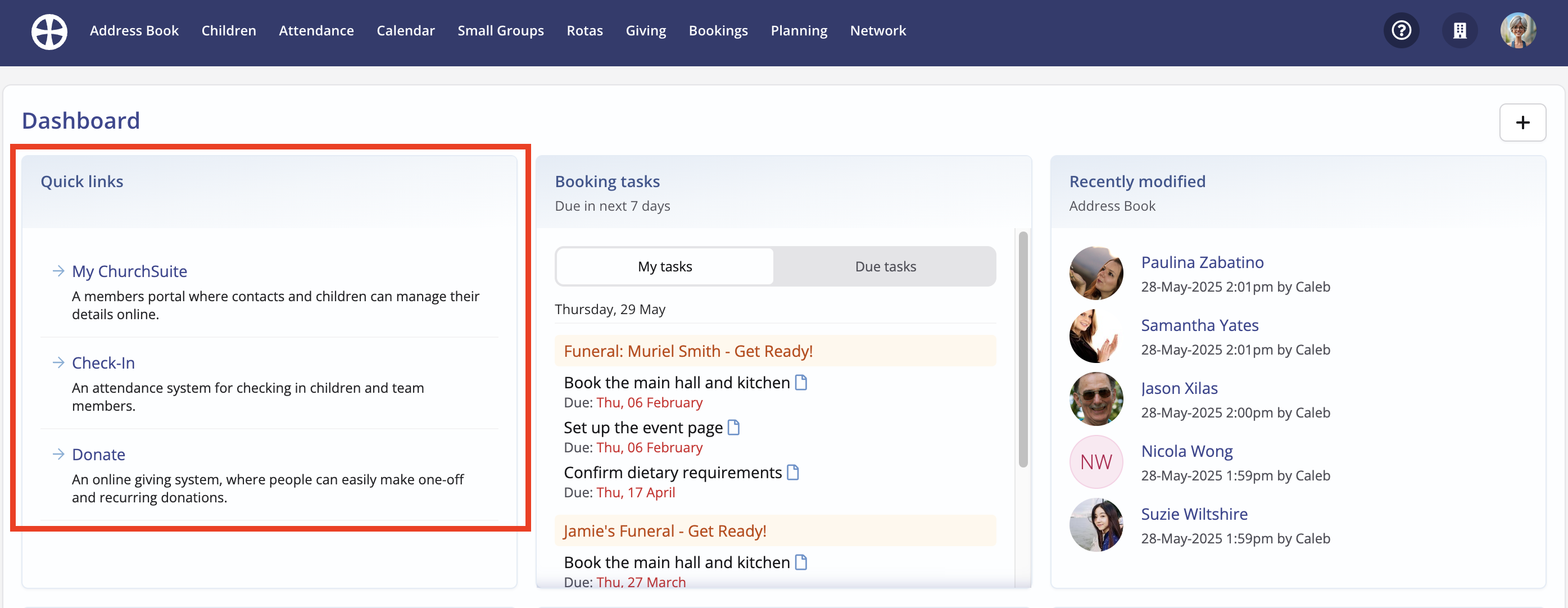Open Giving module
1568x608 pixels.
pos(645,30)
